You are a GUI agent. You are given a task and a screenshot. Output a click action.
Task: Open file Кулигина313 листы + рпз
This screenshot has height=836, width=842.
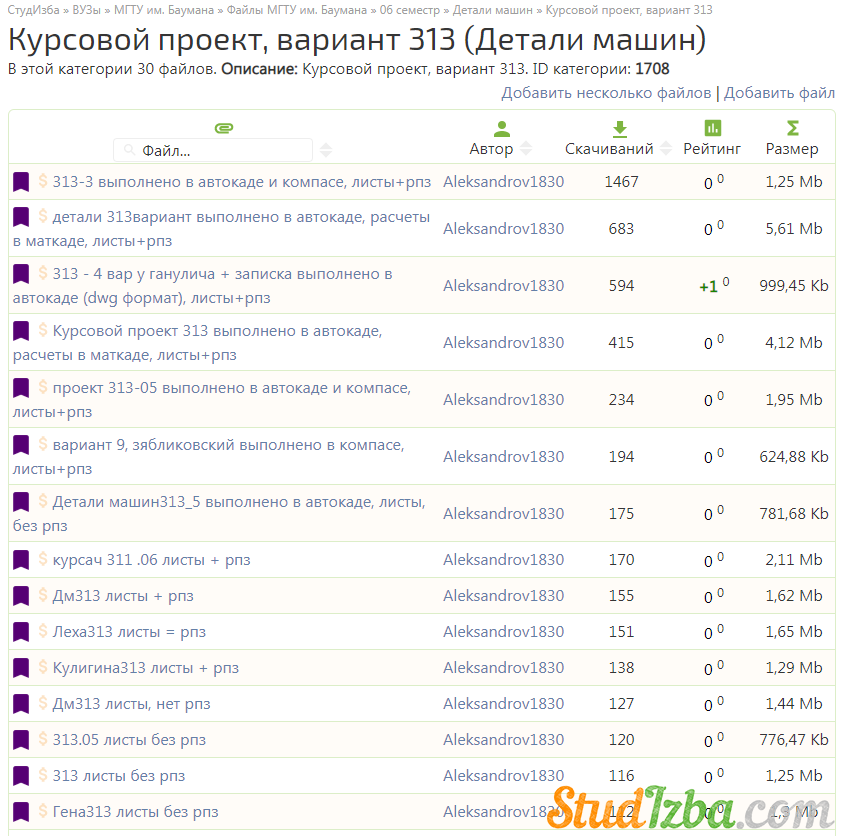pos(146,667)
